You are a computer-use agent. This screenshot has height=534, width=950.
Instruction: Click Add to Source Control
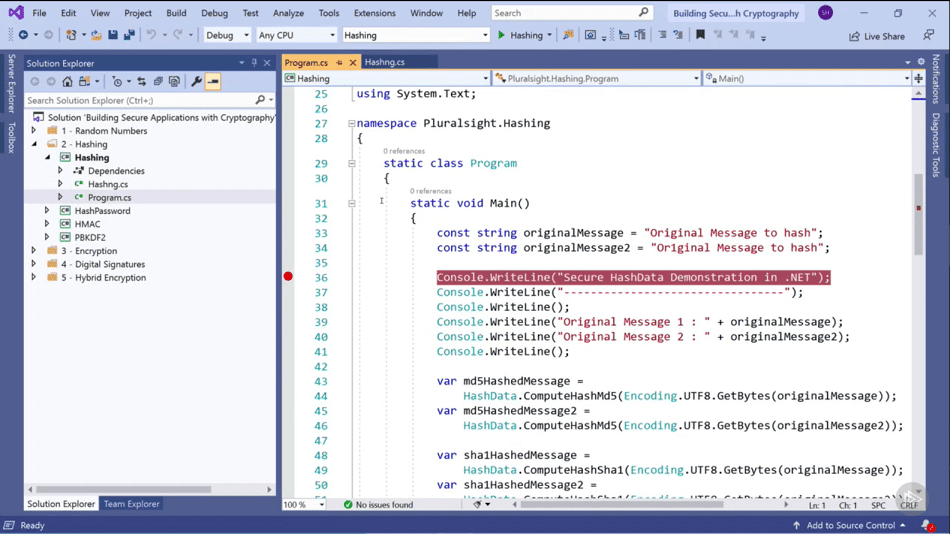(x=849, y=525)
